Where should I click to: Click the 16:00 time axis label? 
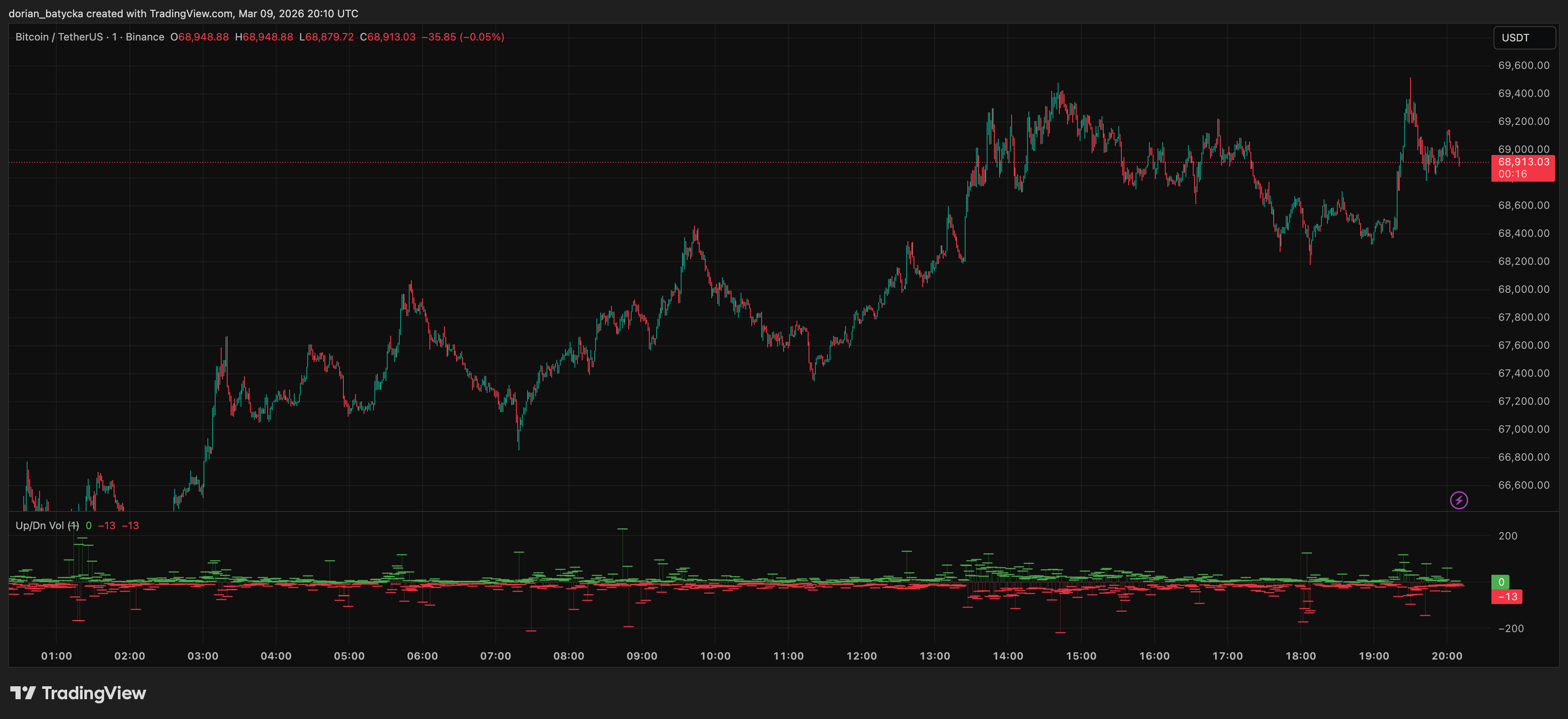coord(1154,656)
